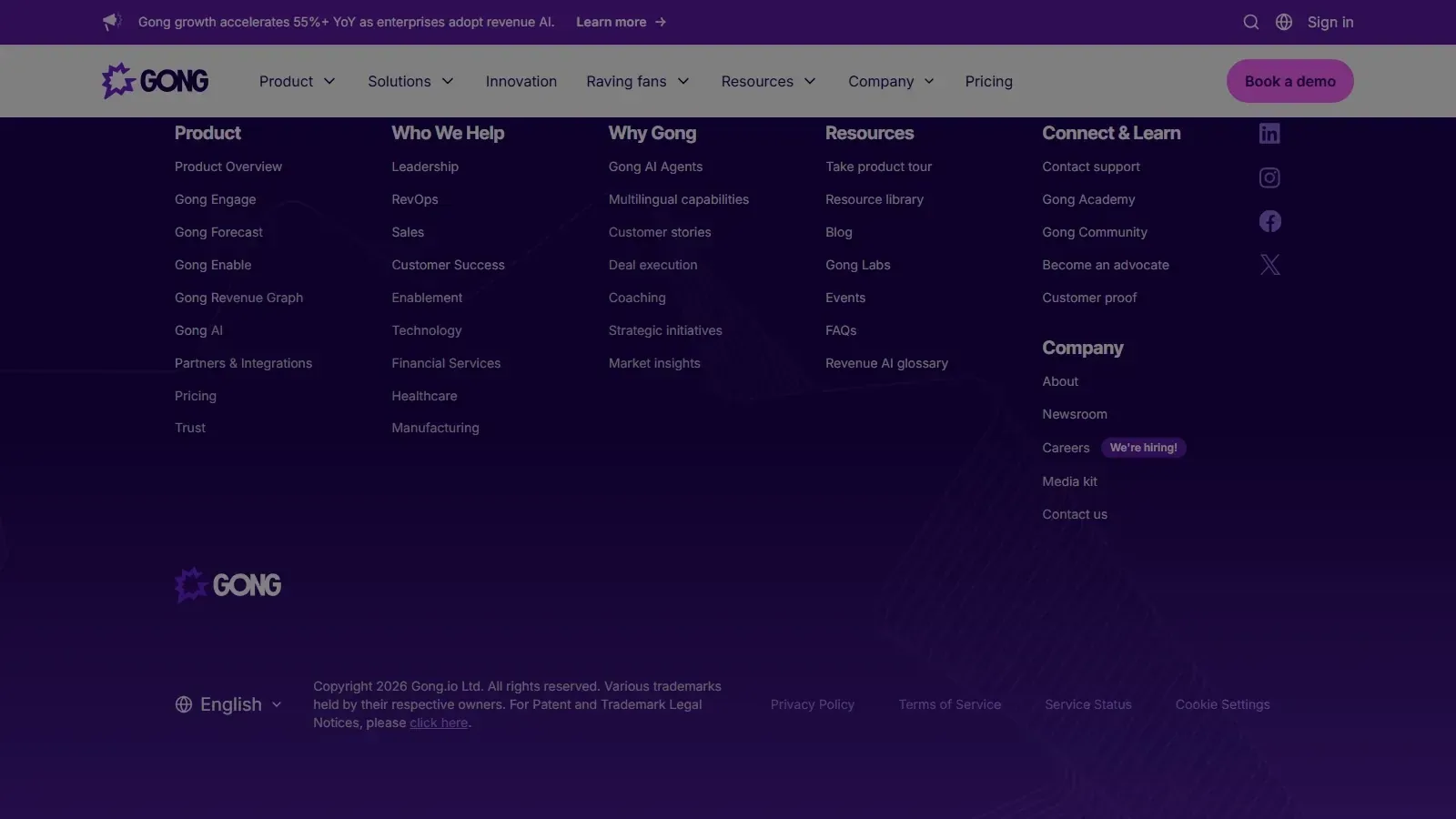Open Gong Engage footer link
The width and height of the screenshot is (1456, 819).
216,199
